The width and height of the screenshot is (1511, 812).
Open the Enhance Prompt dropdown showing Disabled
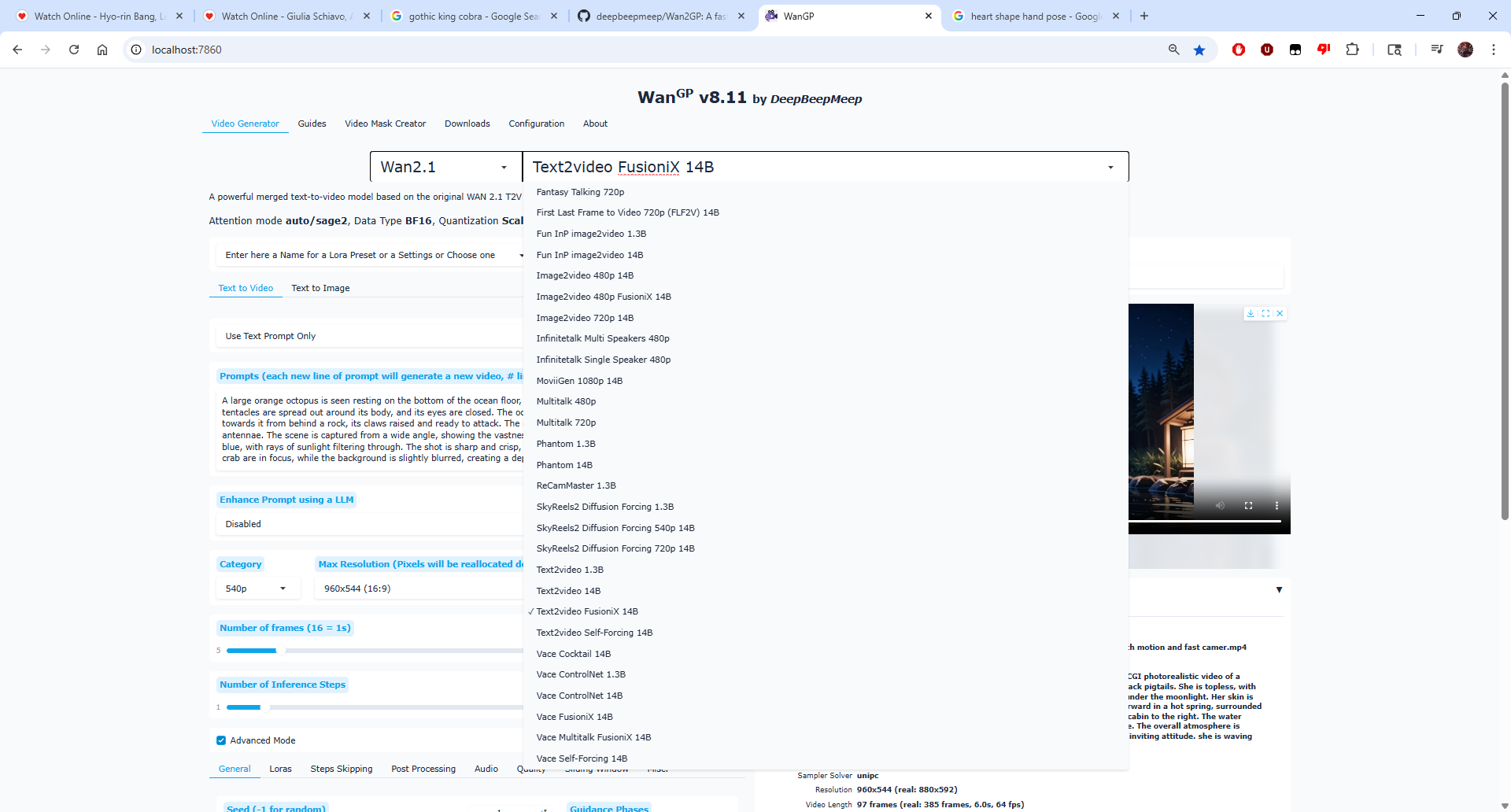coord(370,524)
